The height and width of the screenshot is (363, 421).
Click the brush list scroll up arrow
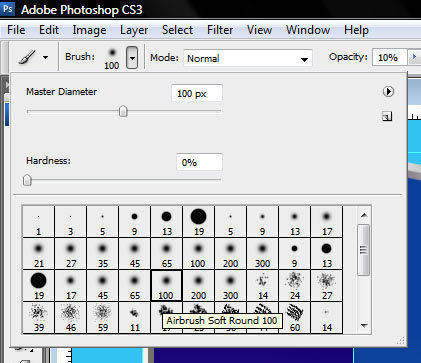364,215
